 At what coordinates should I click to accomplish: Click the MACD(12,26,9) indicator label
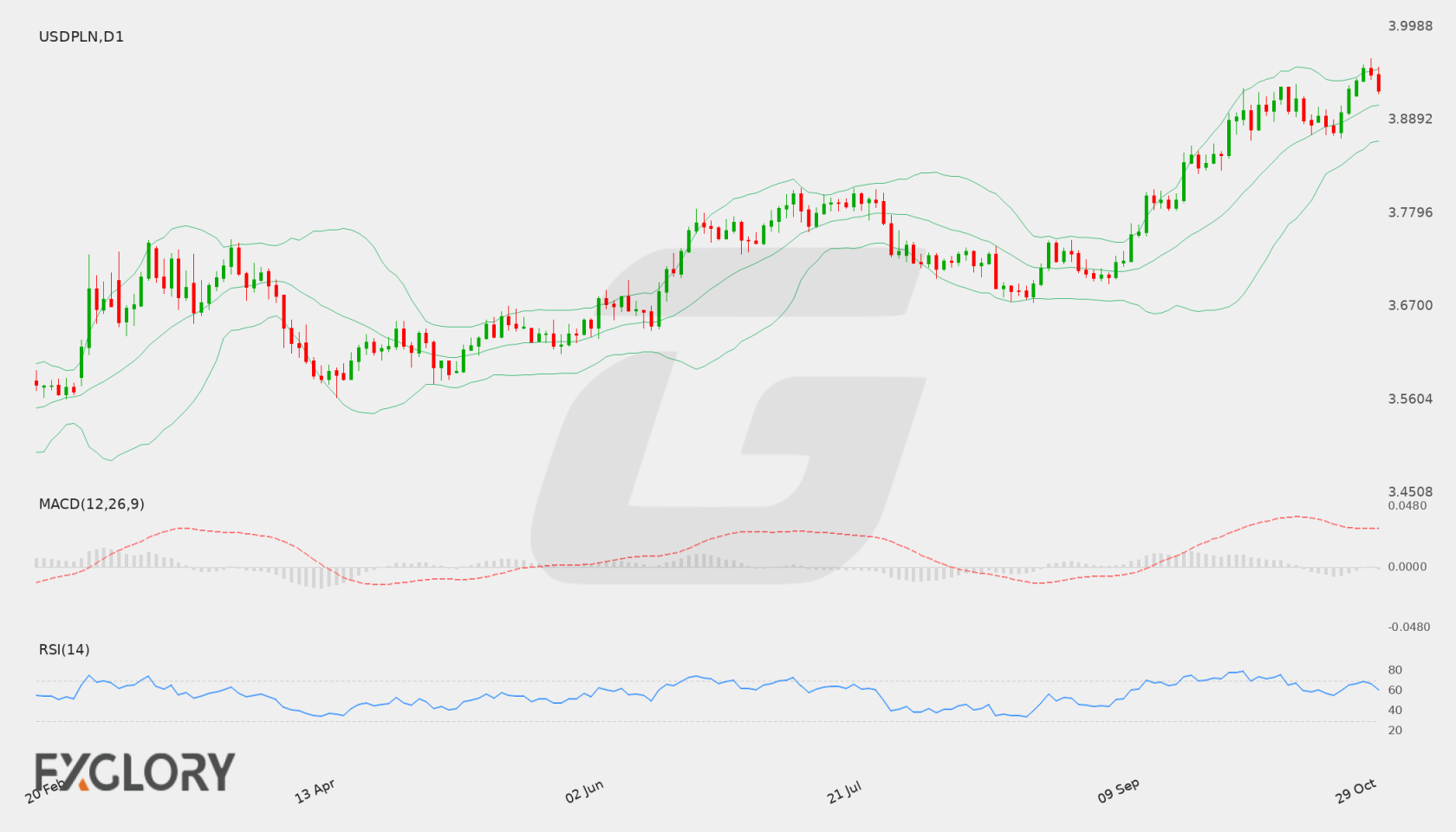[x=92, y=504]
